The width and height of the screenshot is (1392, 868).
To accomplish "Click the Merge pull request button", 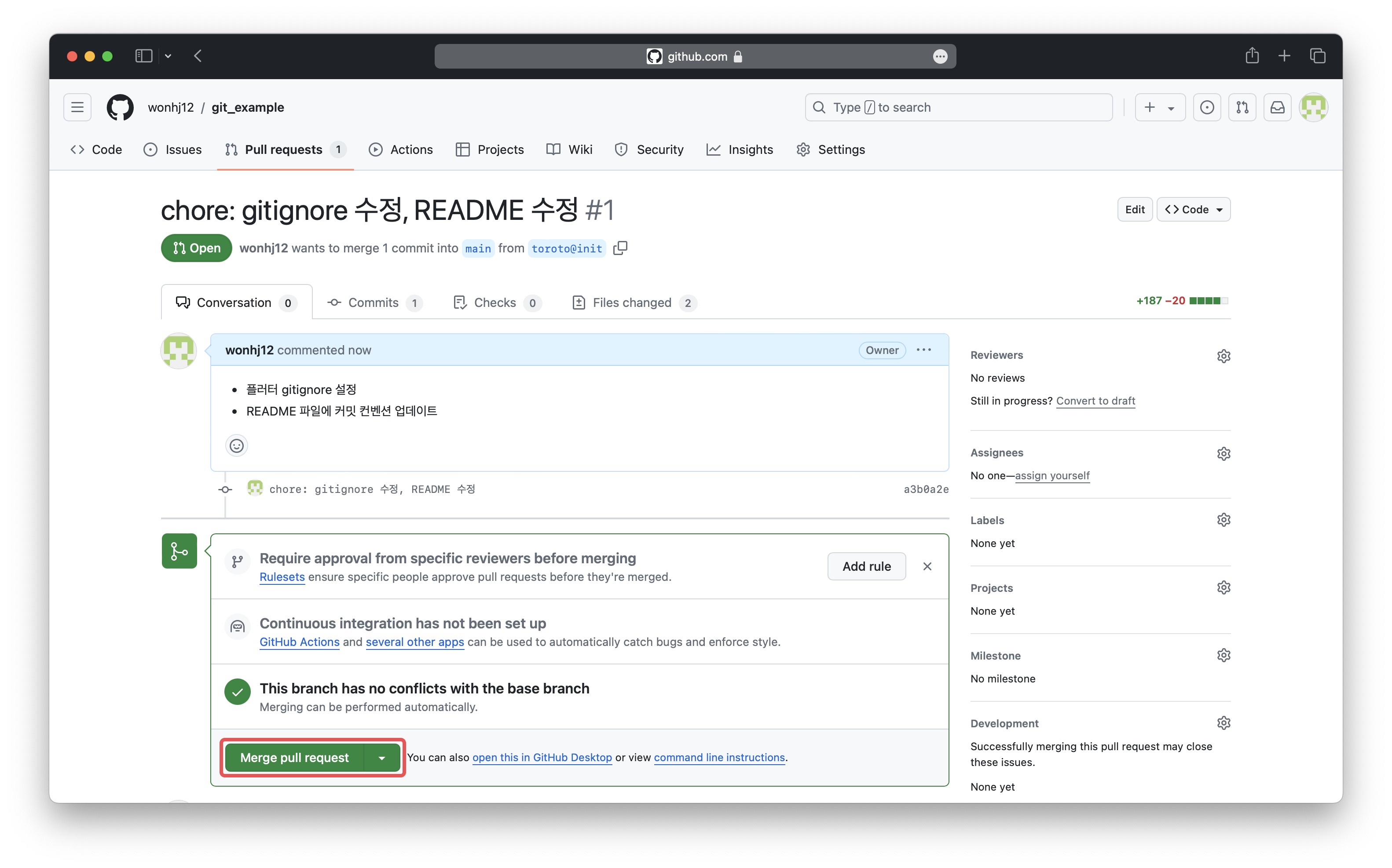I will 294,758.
